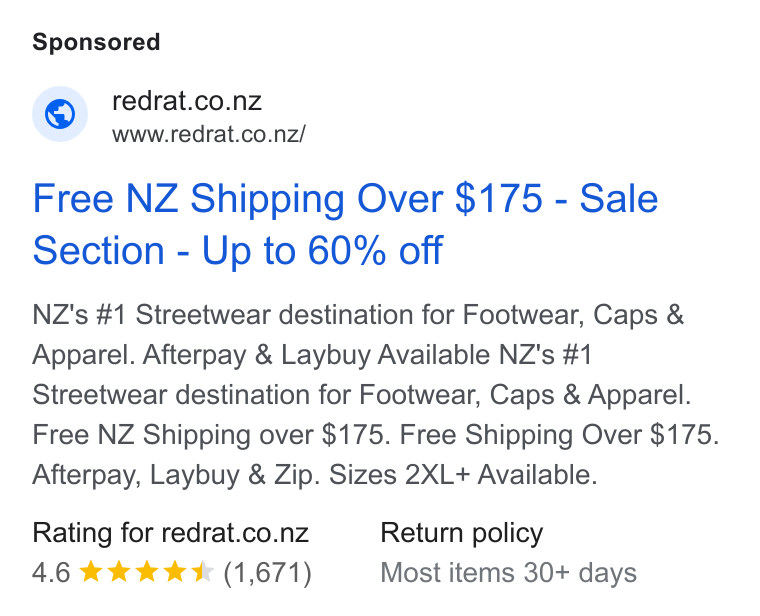Select the fourth gold rating star
This screenshot has height=616, width=760.
(174, 572)
